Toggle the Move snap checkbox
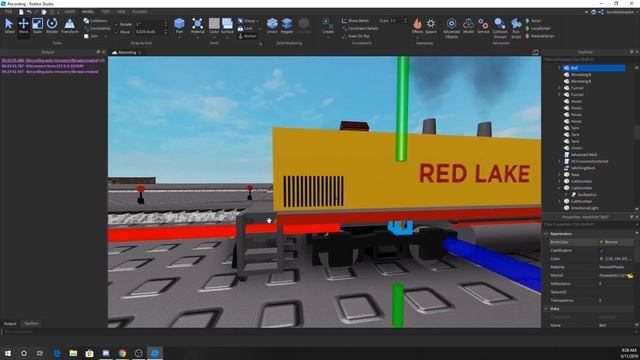The width and height of the screenshot is (640, 360). [116, 32]
